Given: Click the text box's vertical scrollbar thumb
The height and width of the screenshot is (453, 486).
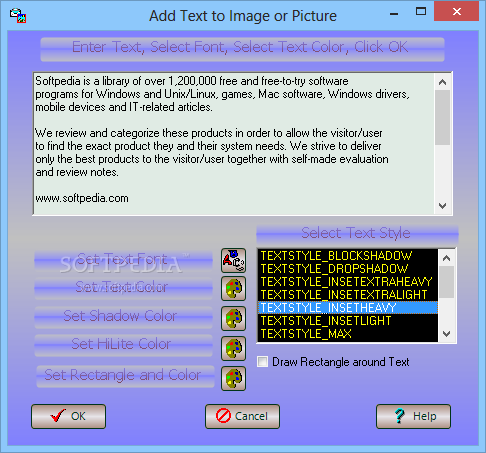Looking at the screenshot, I should click(443, 117).
